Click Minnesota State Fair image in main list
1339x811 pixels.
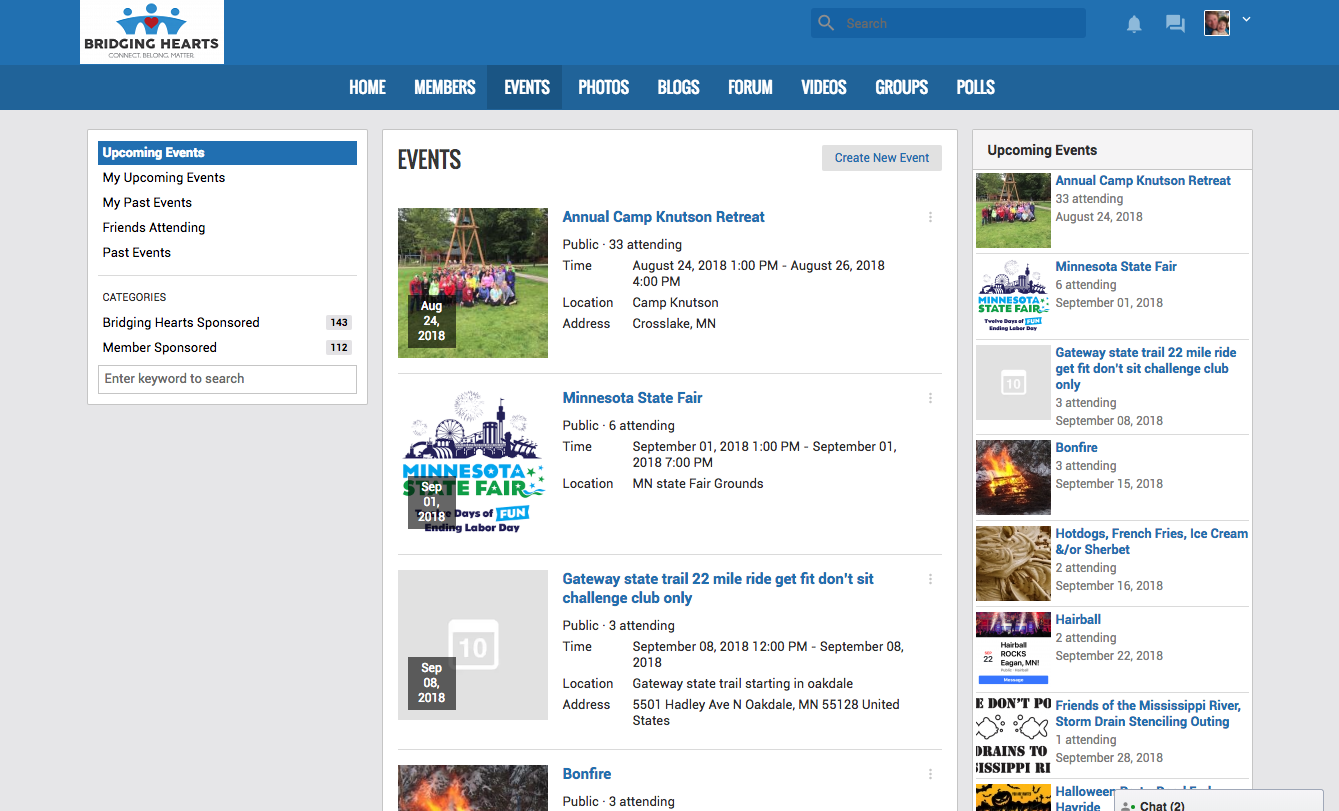pyautogui.click(x=473, y=464)
